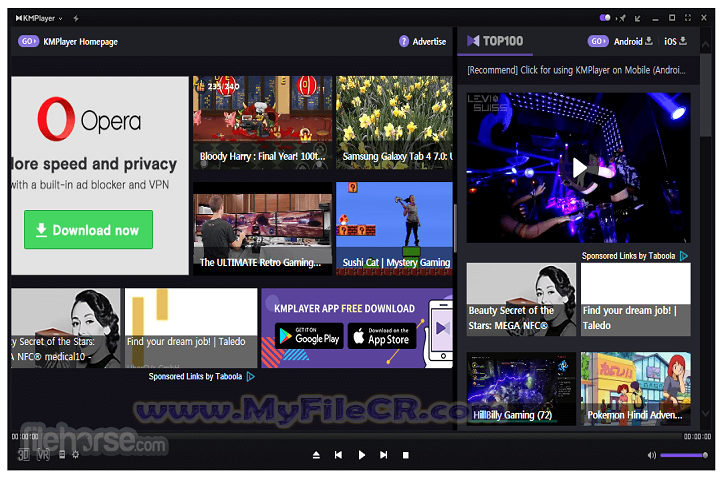Click GO button next to Android

pos(598,41)
